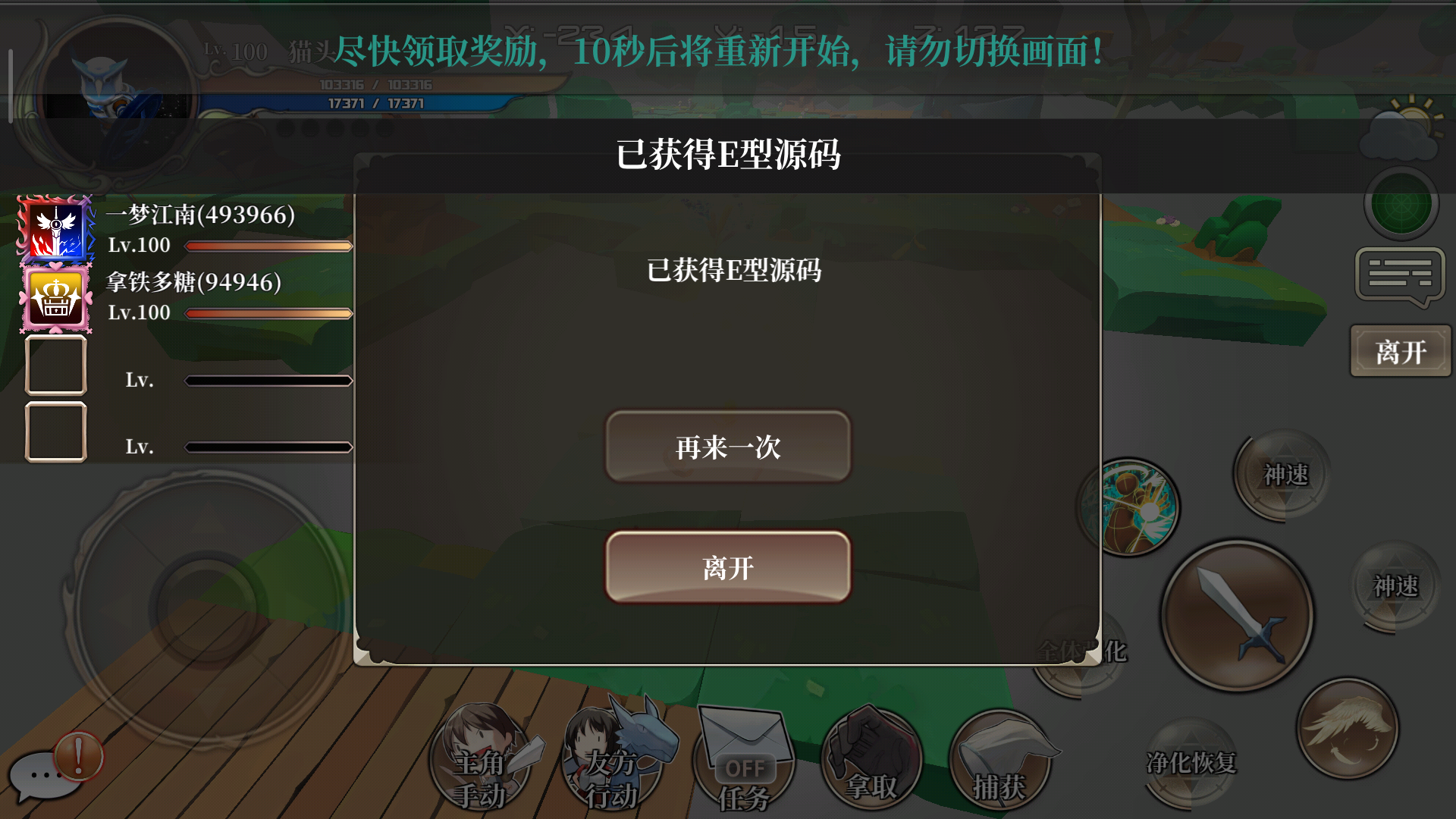Click the 离开 button on right sidebar
Screen dimensions: 1456x819
tap(1401, 351)
